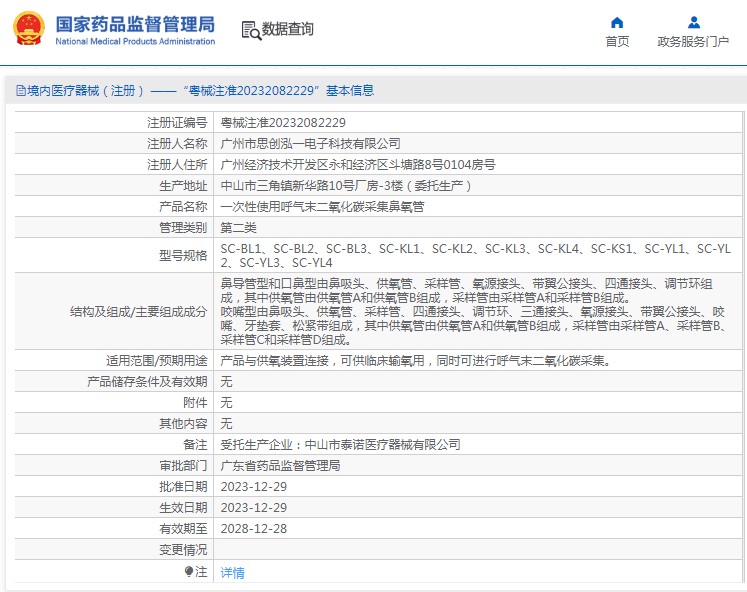747x592 pixels.
Task: Select registrant name 广州市思创泓一电子科技有限公司
Action: pos(310,144)
